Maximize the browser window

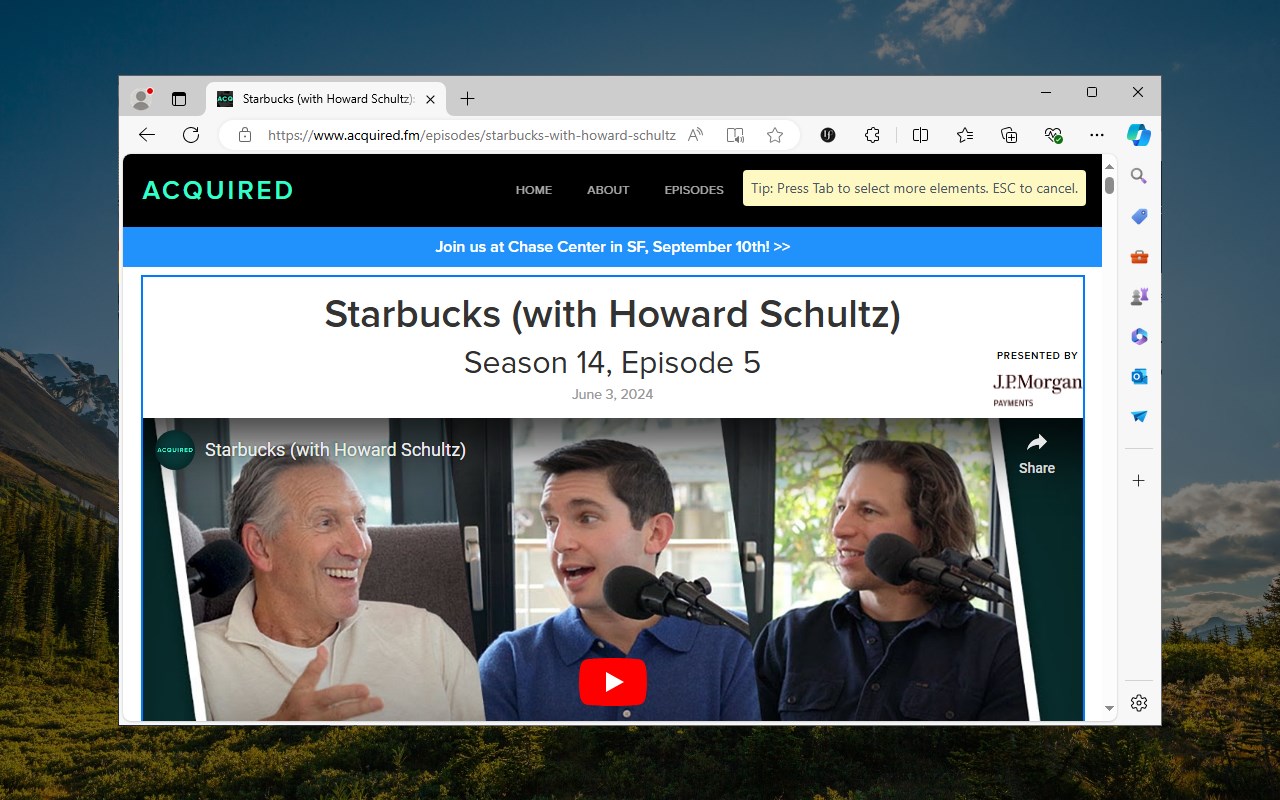point(1092,92)
